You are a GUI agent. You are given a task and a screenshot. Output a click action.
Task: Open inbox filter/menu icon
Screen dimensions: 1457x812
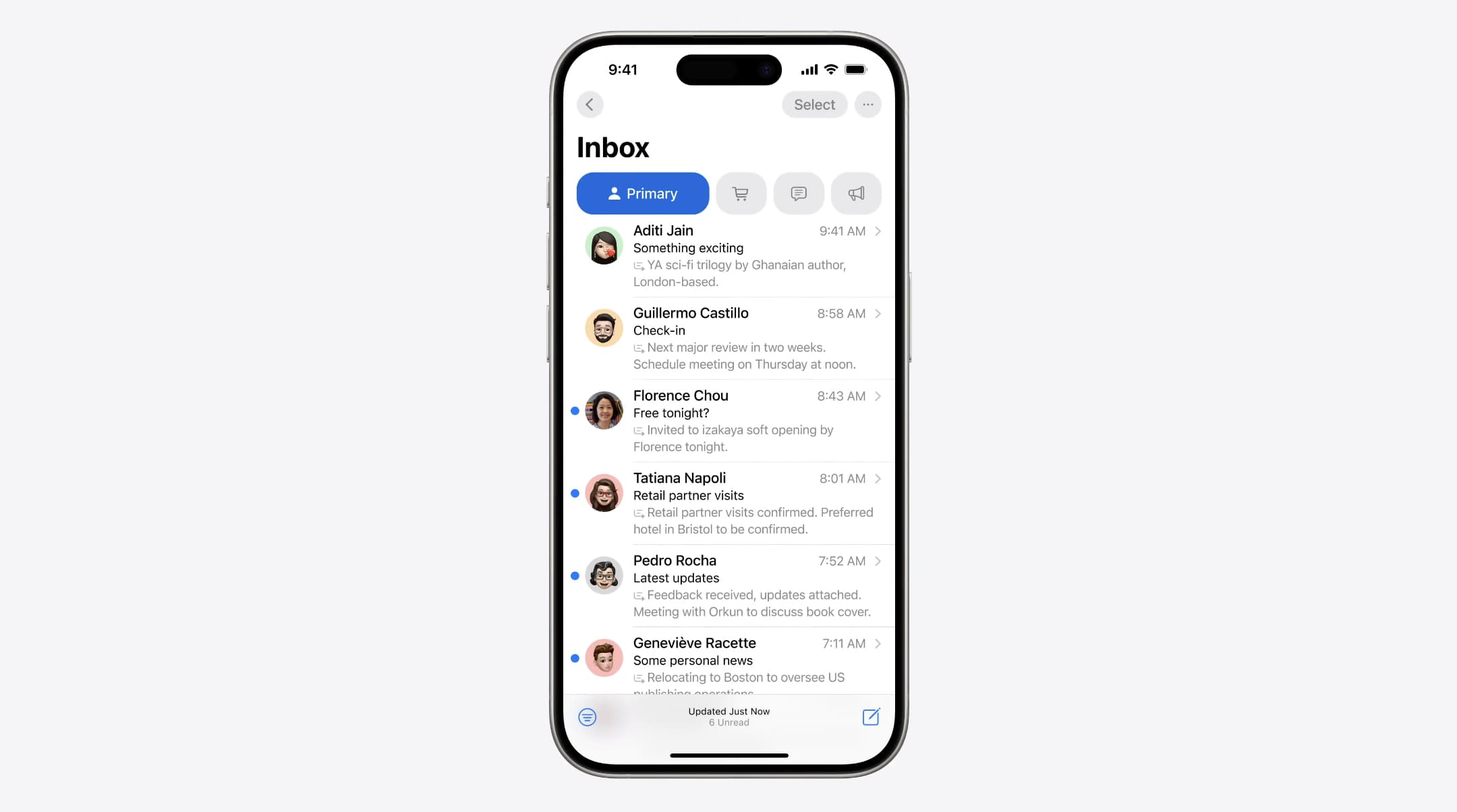(x=588, y=716)
